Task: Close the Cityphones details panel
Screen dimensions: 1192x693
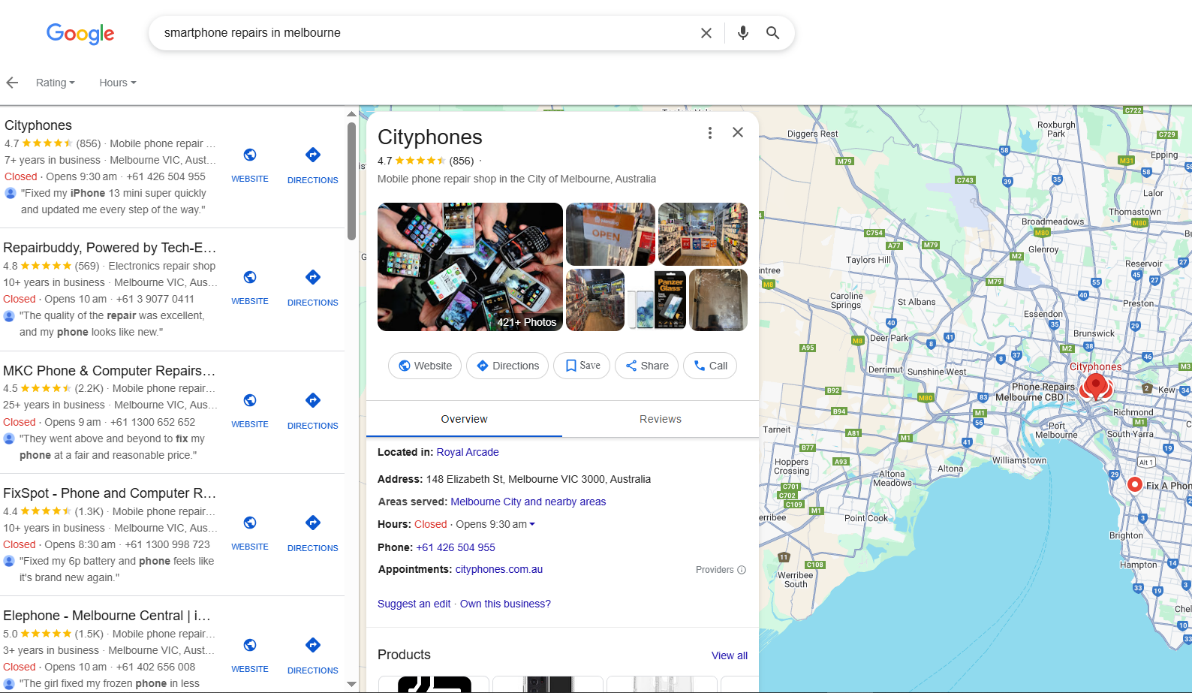Action: 737,132
